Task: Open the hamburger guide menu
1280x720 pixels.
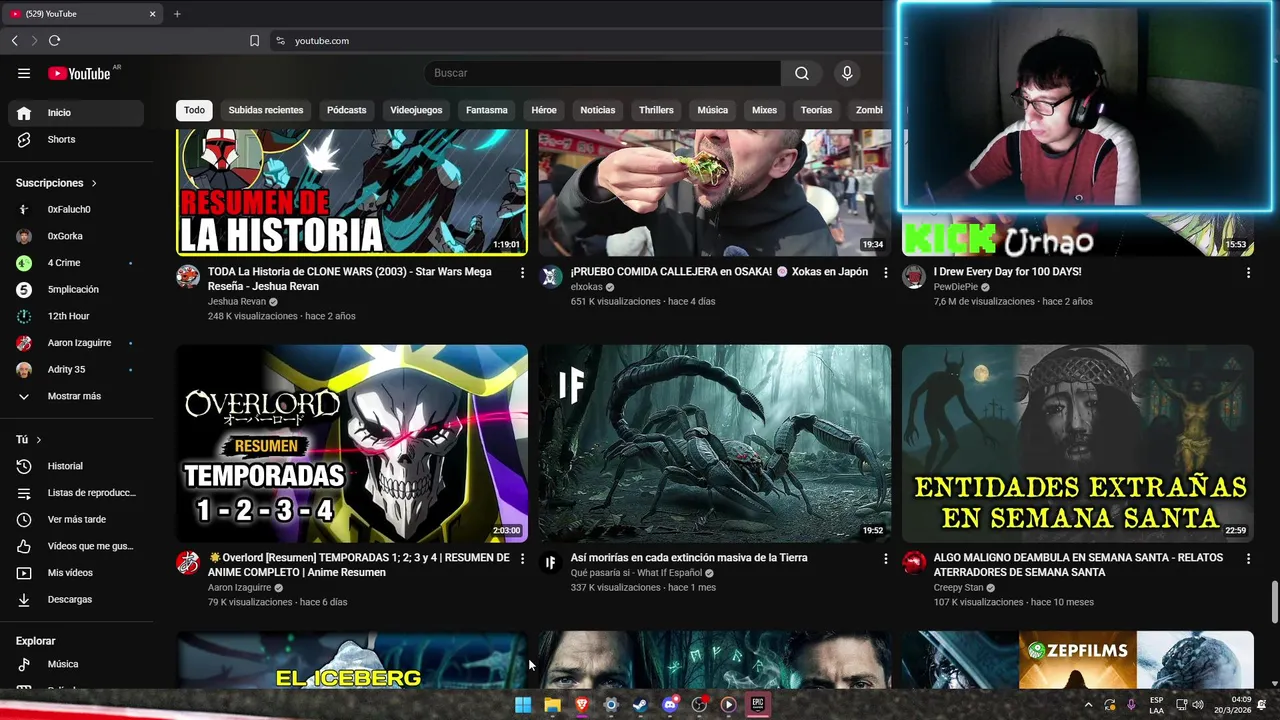Action: click(x=24, y=73)
